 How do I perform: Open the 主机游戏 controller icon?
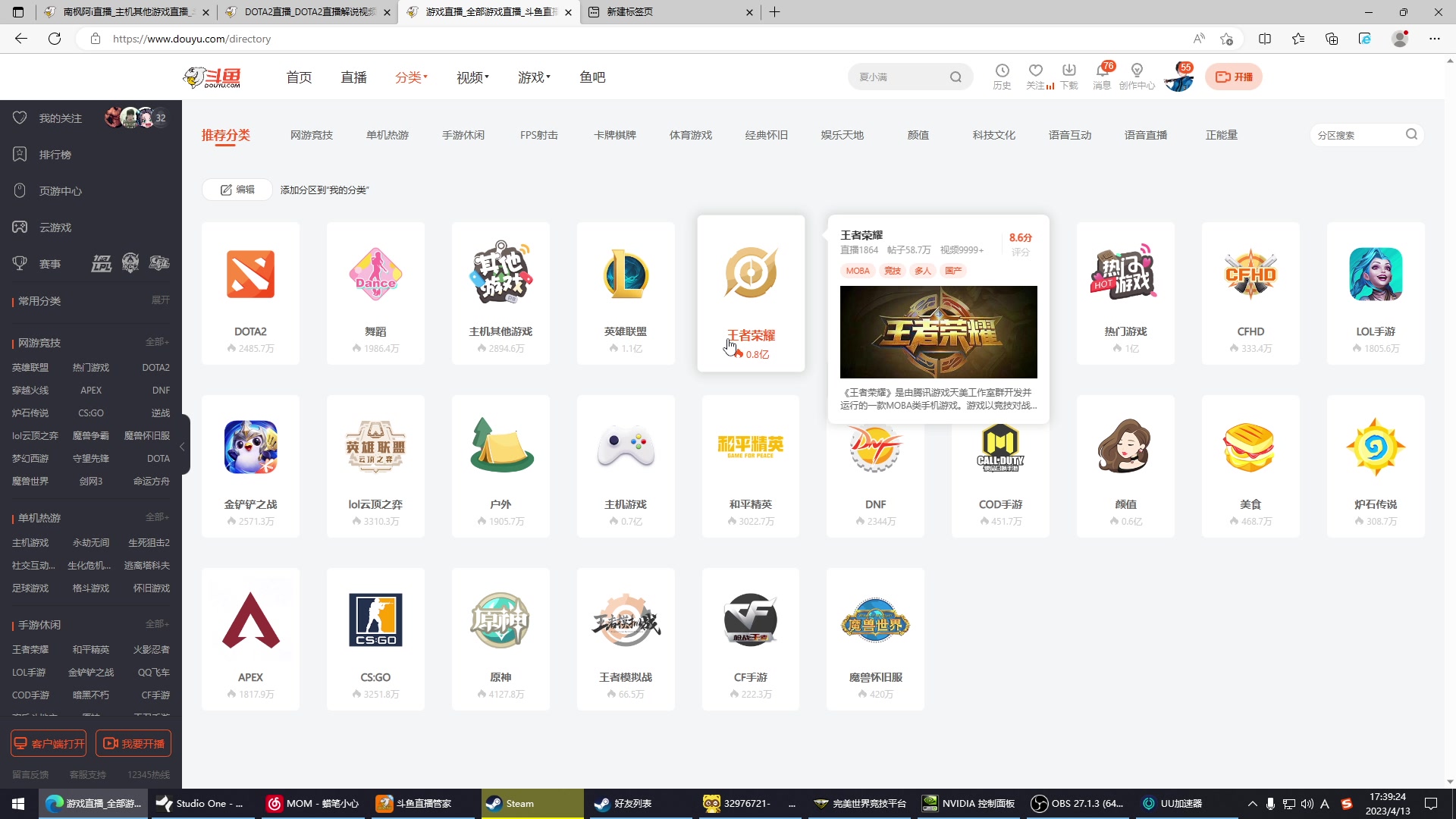pos(626,447)
